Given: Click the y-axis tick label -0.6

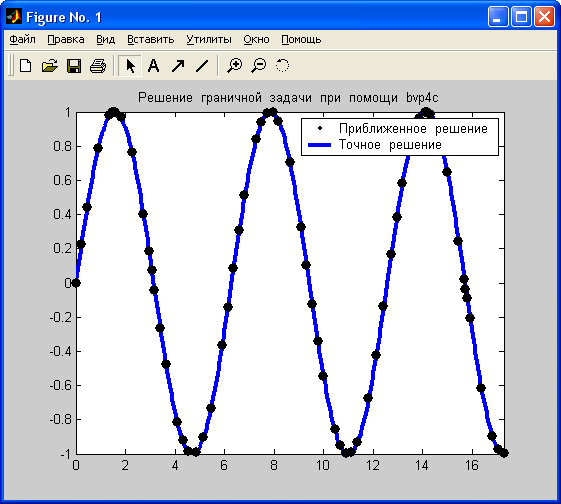Looking at the screenshot, I should point(61,386).
